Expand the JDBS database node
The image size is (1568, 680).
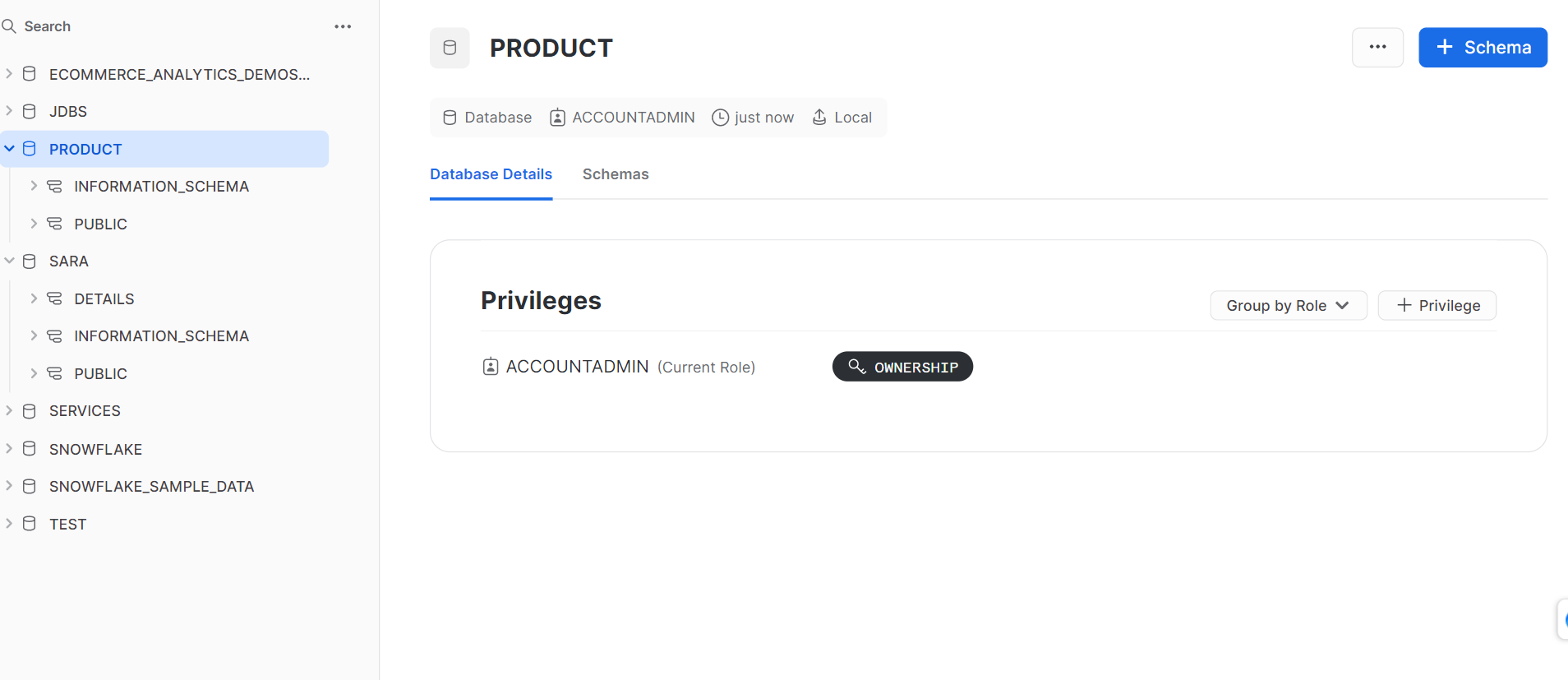[10, 111]
